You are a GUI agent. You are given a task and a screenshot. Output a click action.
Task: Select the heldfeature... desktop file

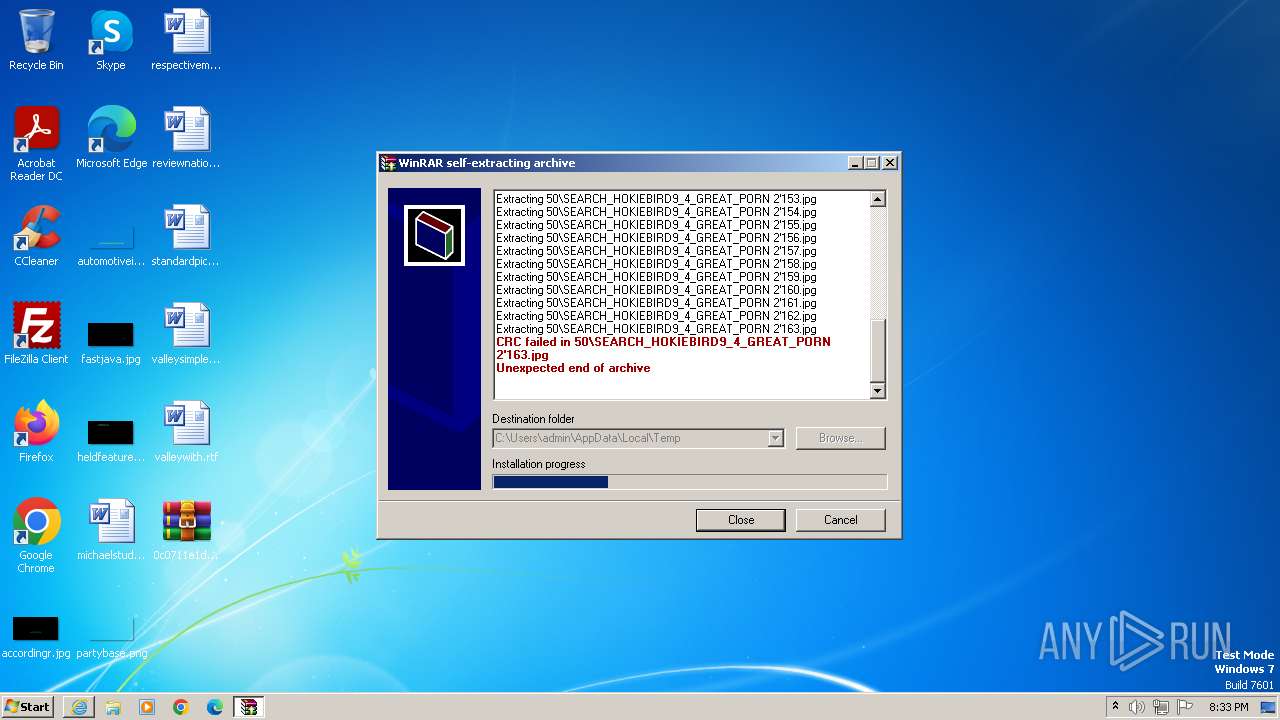pyautogui.click(x=111, y=438)
